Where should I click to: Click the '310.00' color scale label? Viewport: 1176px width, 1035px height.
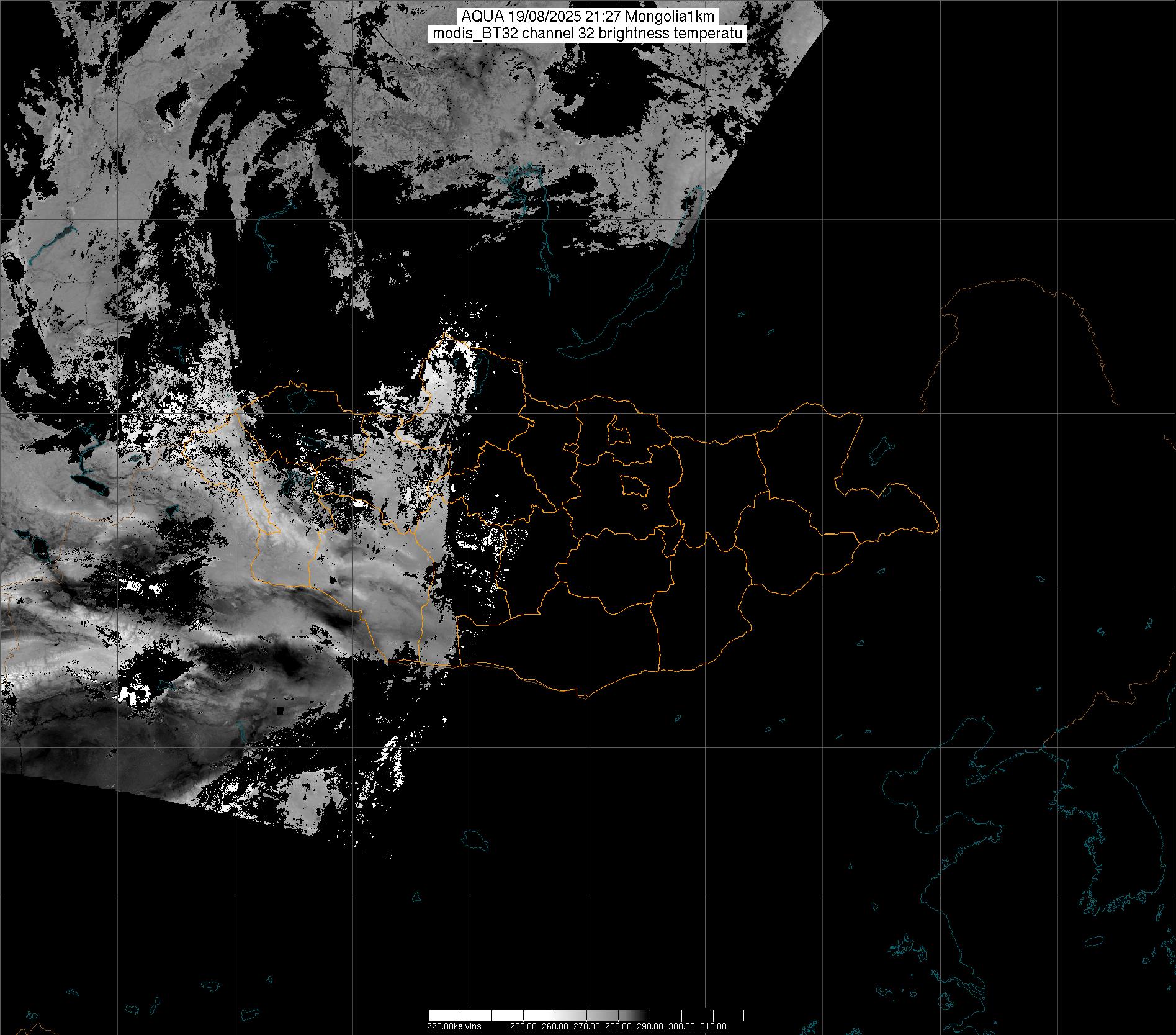pyautogui.click(x=714, y=1026)
